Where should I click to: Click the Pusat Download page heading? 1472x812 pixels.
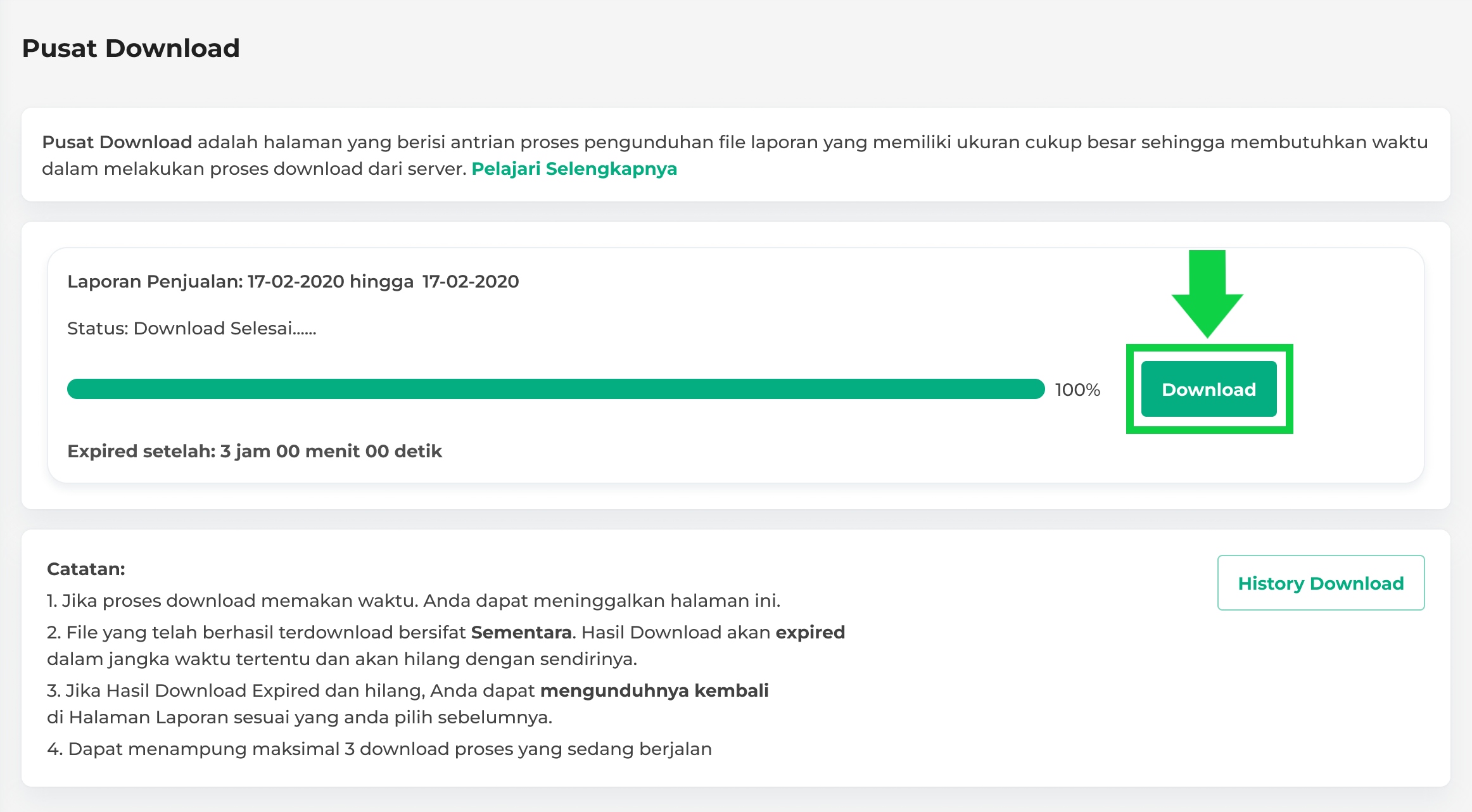coord(130,48)
